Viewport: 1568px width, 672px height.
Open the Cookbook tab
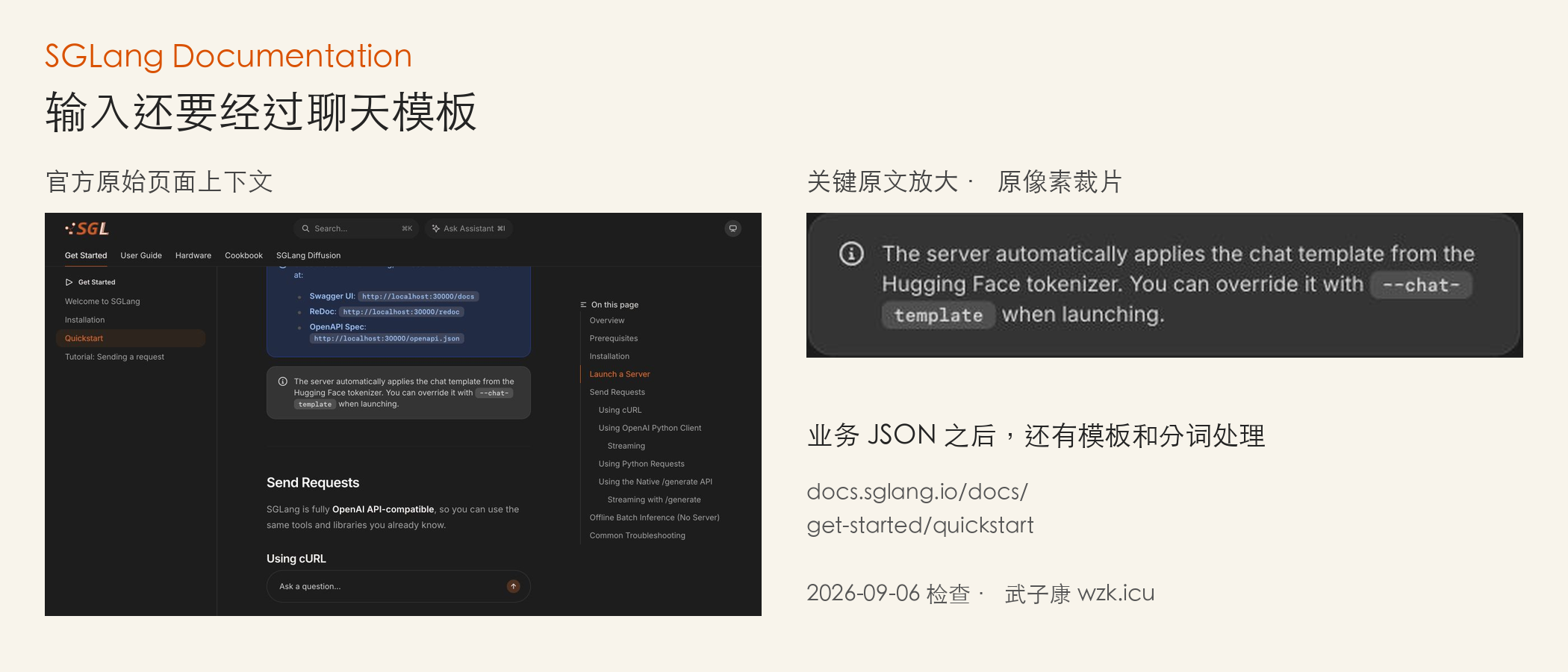(x=243, y=255)
